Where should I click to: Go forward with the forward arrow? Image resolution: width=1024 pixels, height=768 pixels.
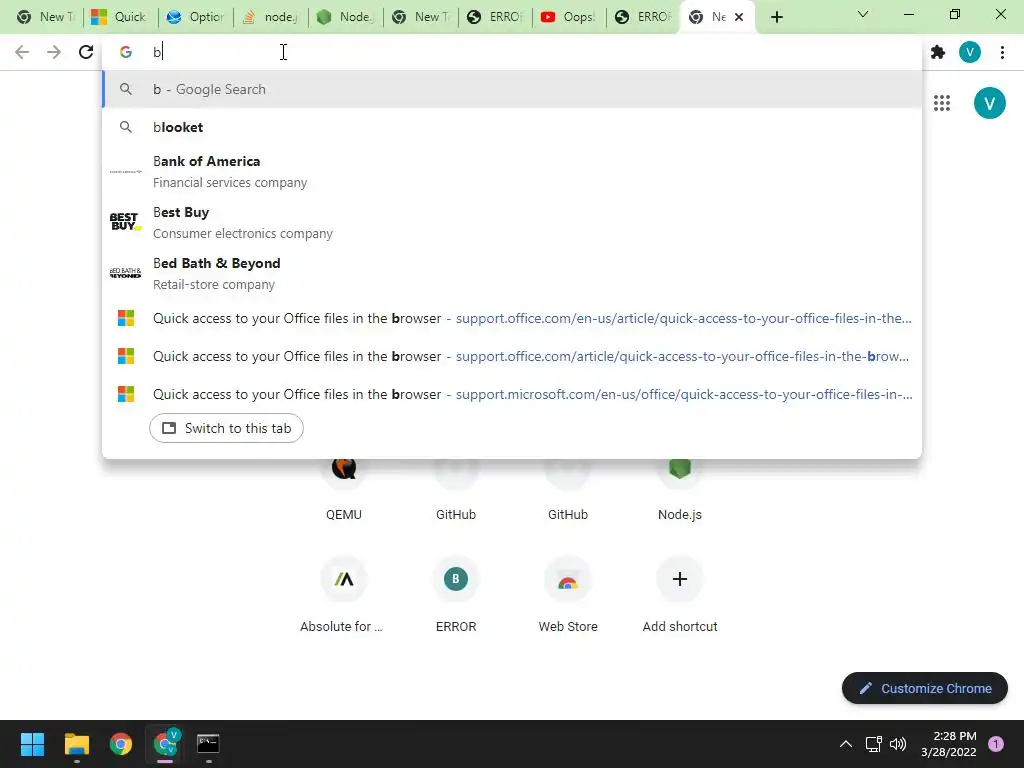click(x=54, y=52)
